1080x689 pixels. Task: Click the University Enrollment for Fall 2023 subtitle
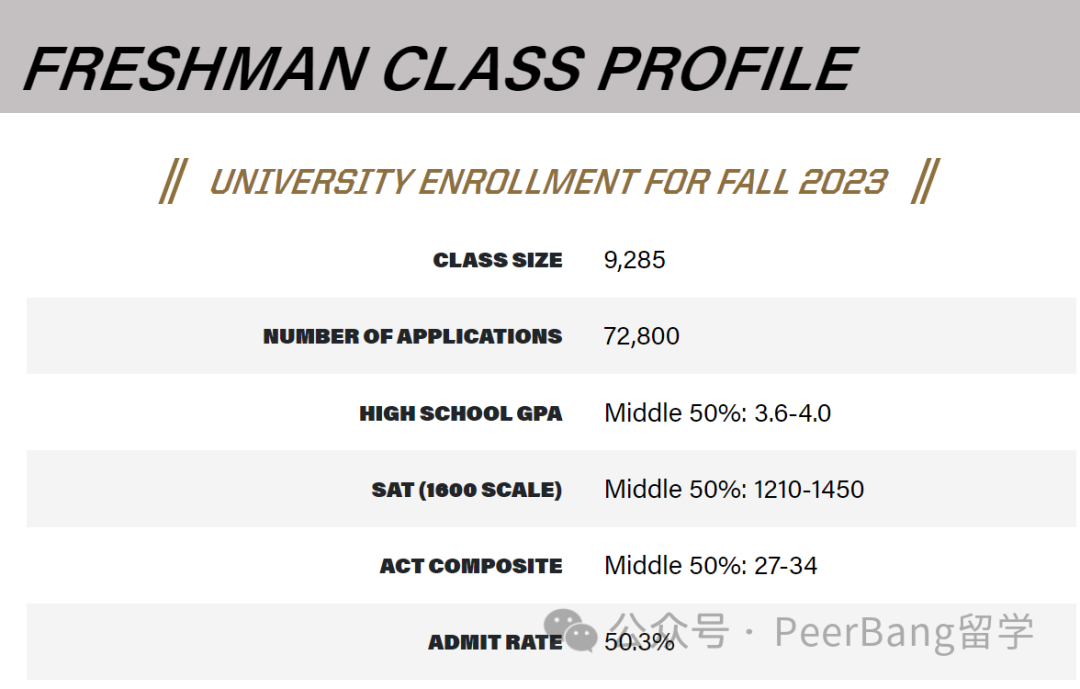pos(548,182)
